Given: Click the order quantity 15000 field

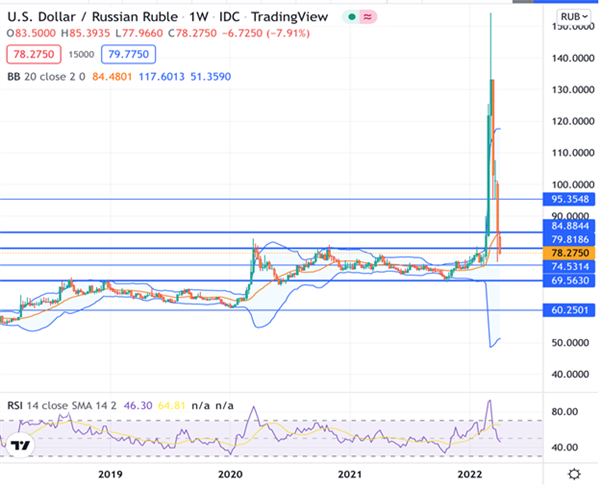Looking at the screenshot, I should [81, 55].
